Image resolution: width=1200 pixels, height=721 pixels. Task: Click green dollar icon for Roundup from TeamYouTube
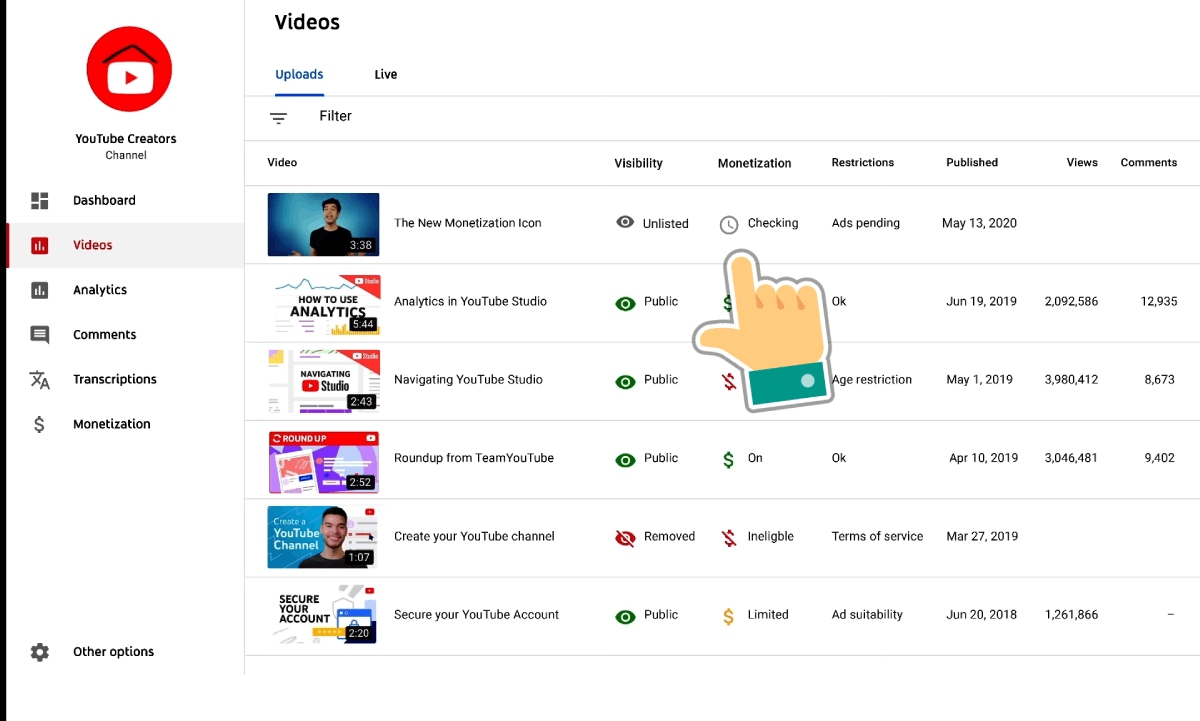click(729, 459)
